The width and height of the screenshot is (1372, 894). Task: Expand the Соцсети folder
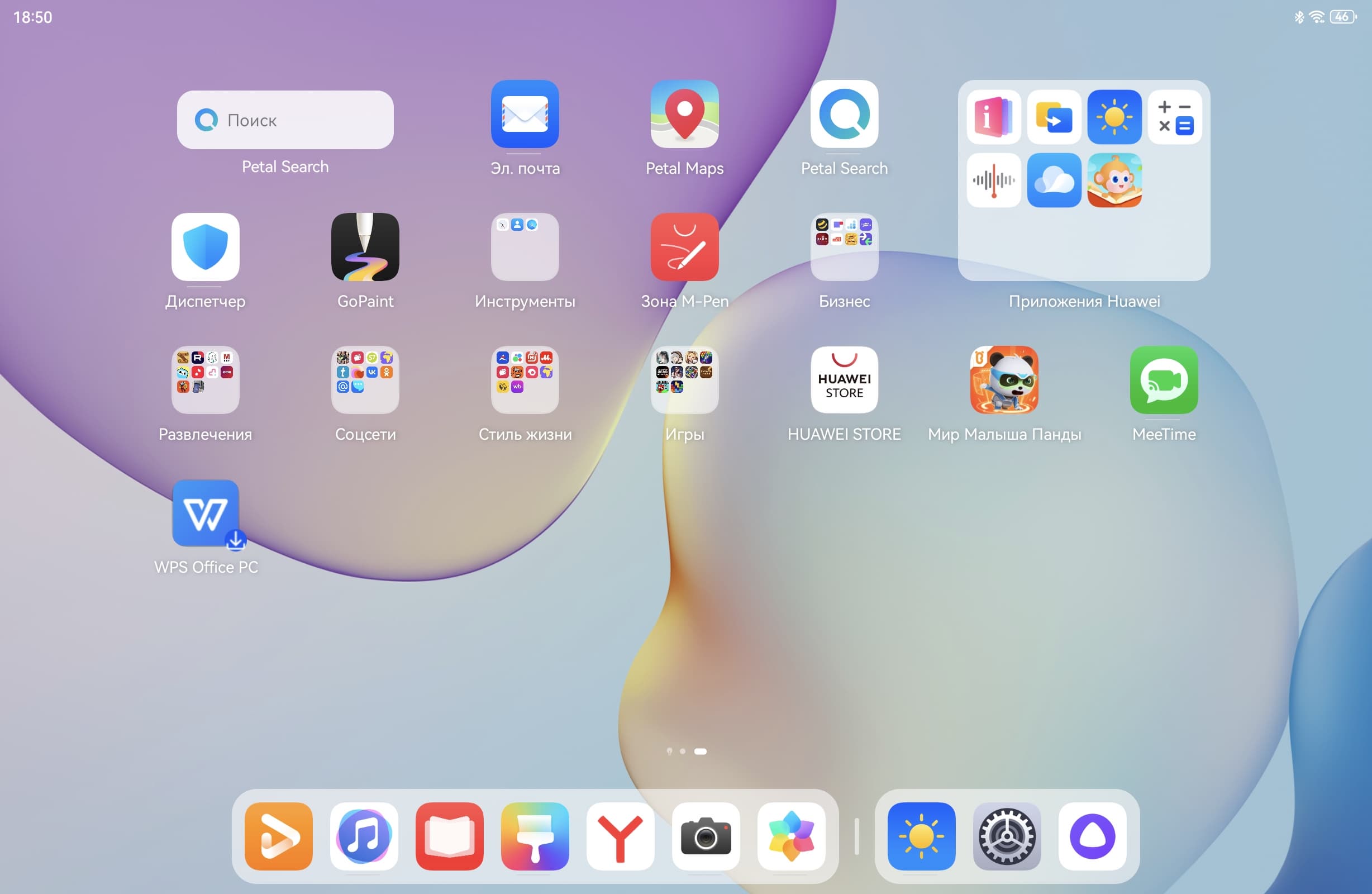point(365,379)
